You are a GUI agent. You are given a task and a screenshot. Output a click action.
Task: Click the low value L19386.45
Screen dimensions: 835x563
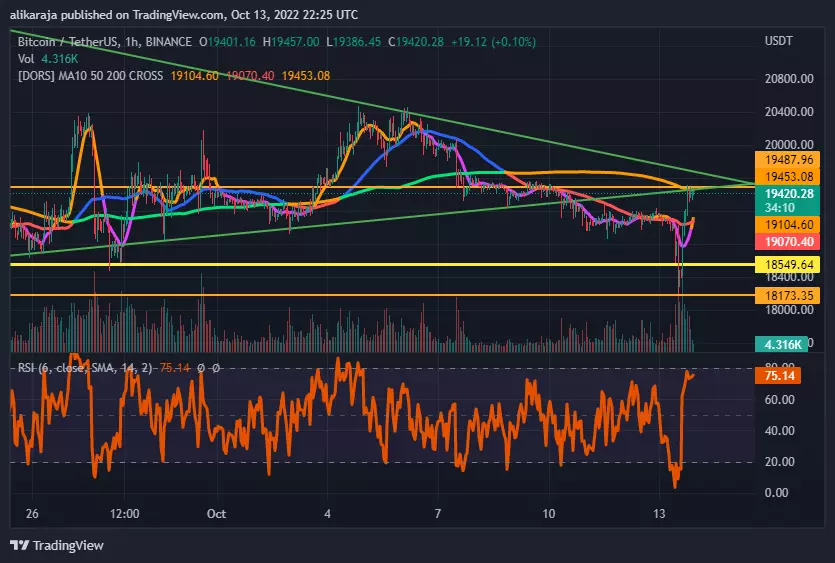[354, 42]
